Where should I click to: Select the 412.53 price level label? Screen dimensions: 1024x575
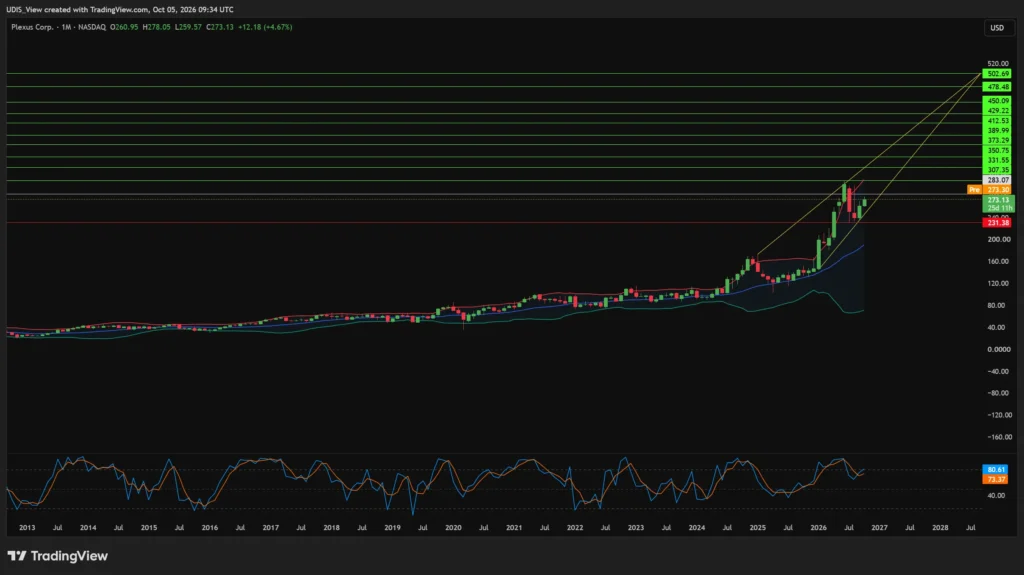pos(998,121)
